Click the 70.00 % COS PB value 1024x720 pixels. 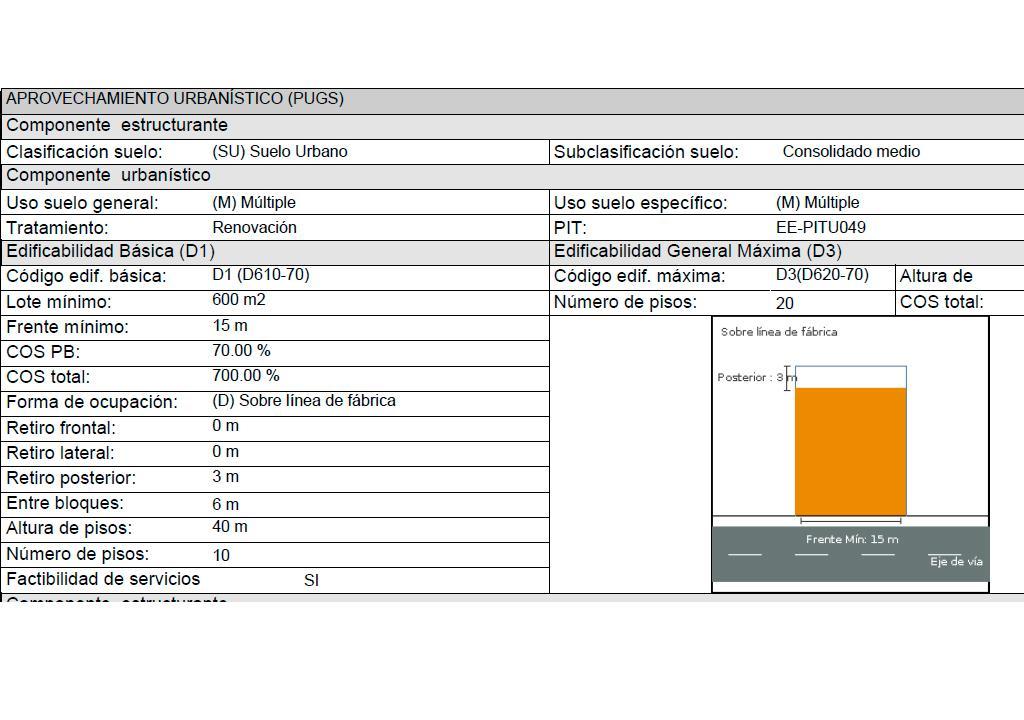(x=241, y=351)
